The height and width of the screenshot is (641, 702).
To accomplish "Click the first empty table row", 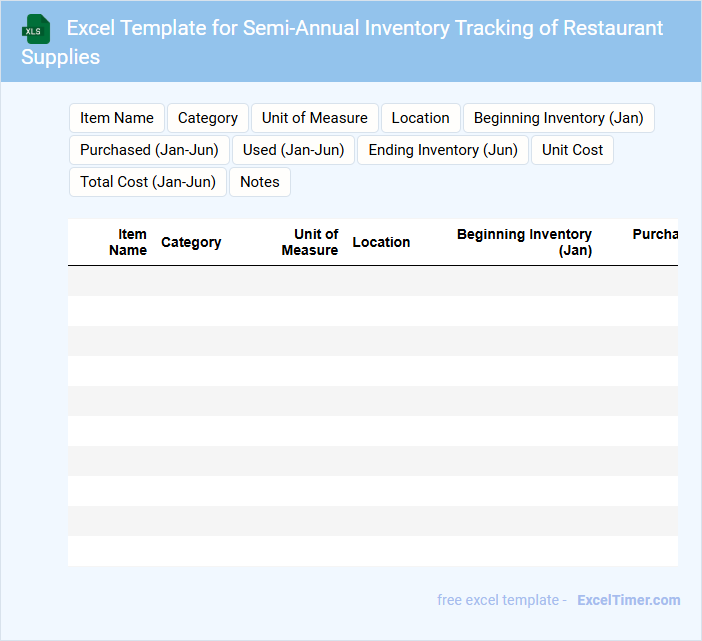I will click(x=372, y=281).
